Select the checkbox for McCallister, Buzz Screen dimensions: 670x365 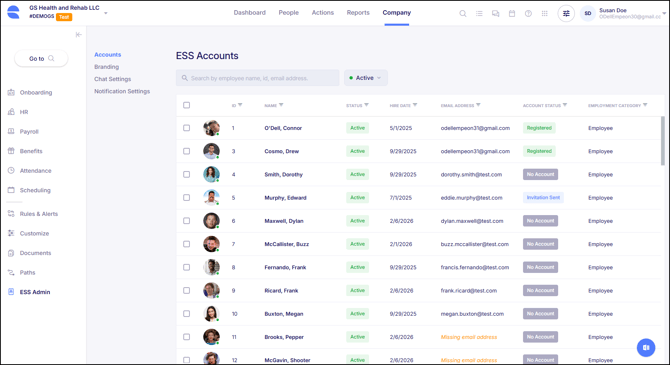186,244
